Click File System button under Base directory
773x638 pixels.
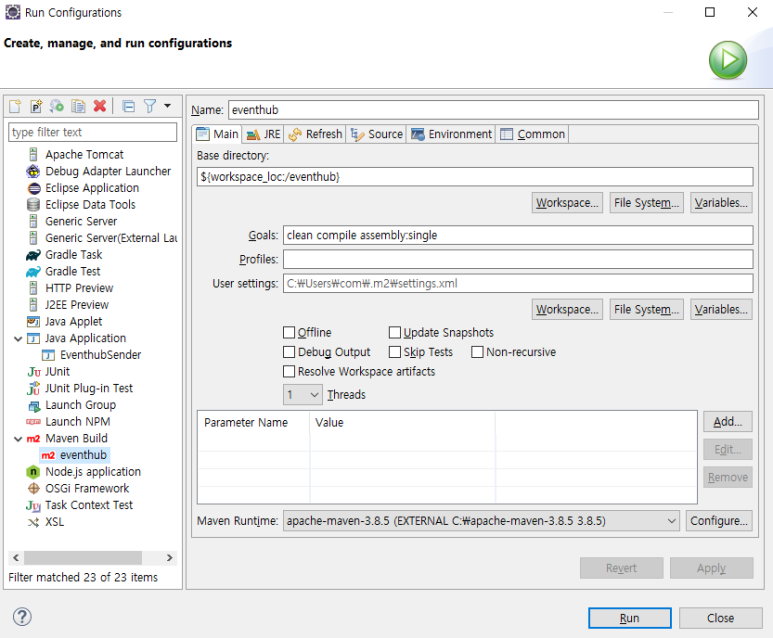point(646,203)
